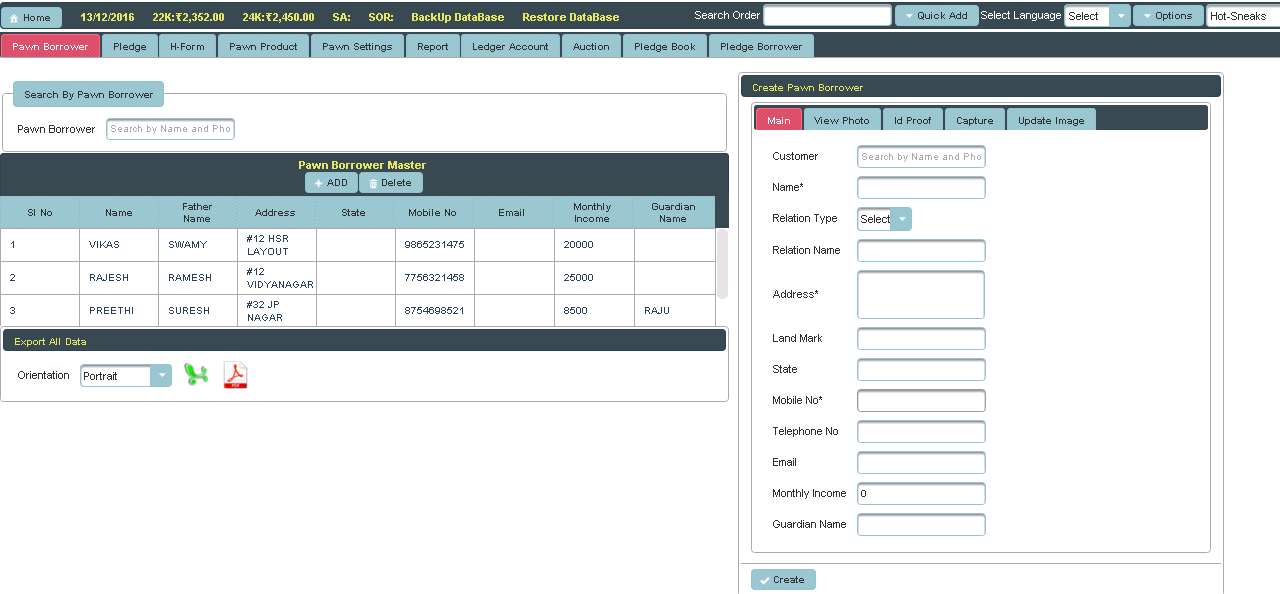Click Delete with trash icon
The image size is (1280, 594).
pos(390,183)
